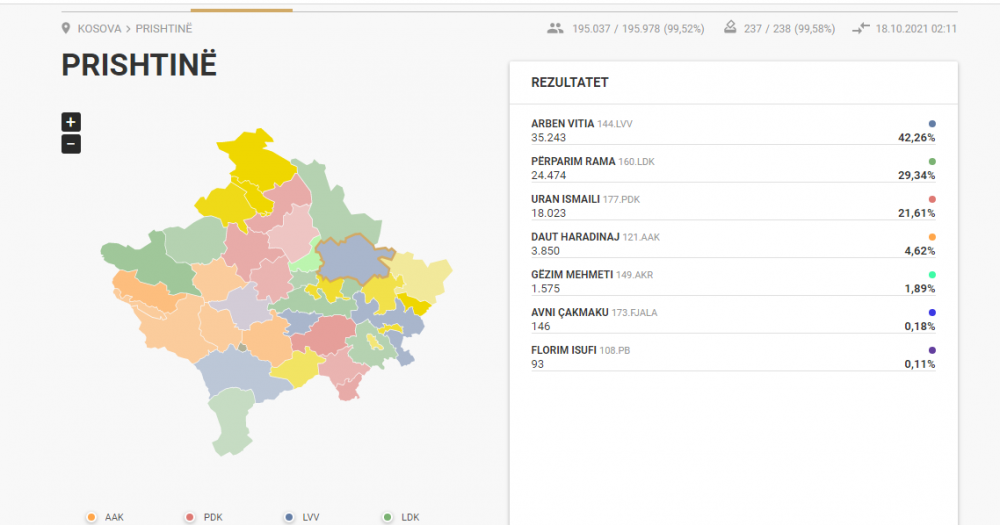Go to KOSOVA in the breadcrumb

tap(99, 28)
